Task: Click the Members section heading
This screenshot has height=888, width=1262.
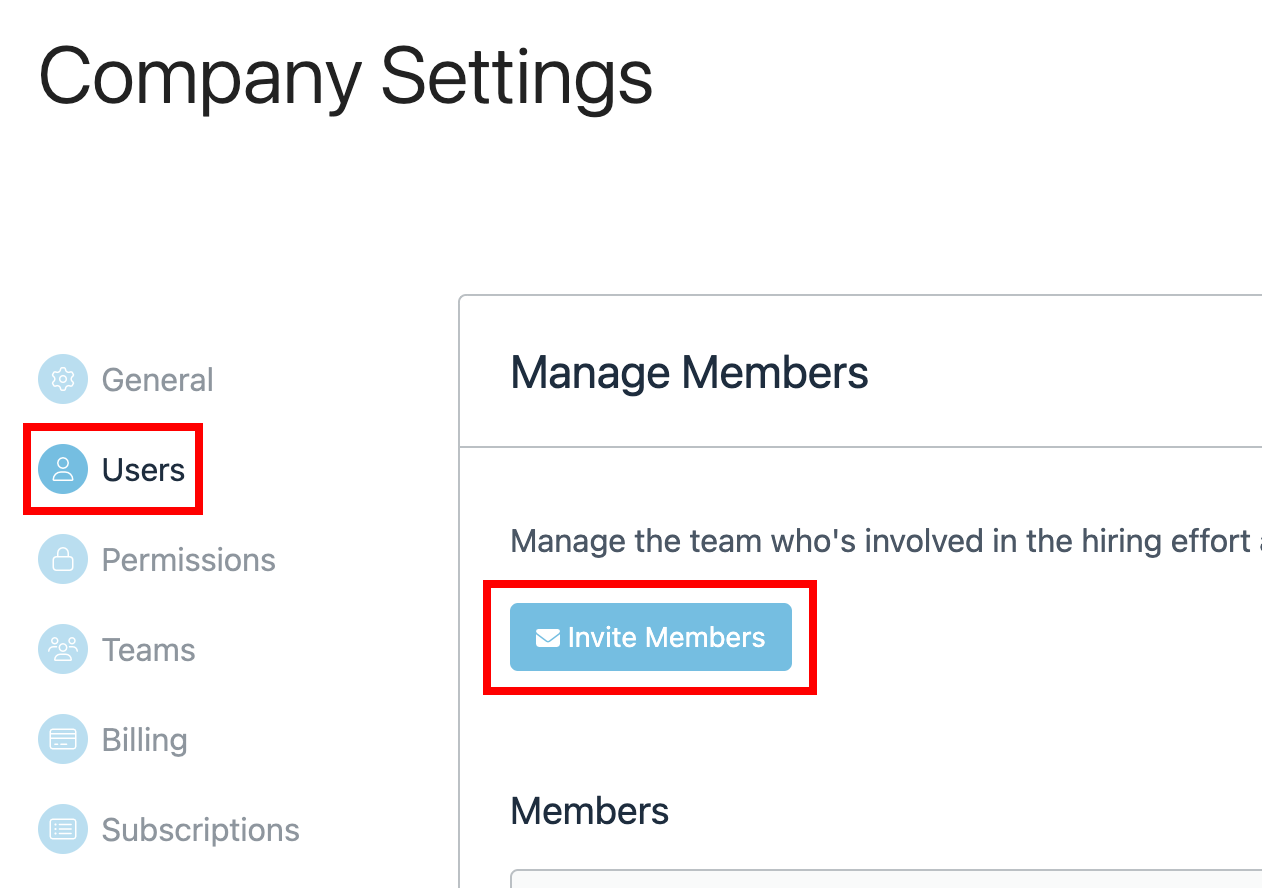Action: [x=589, y=811]
